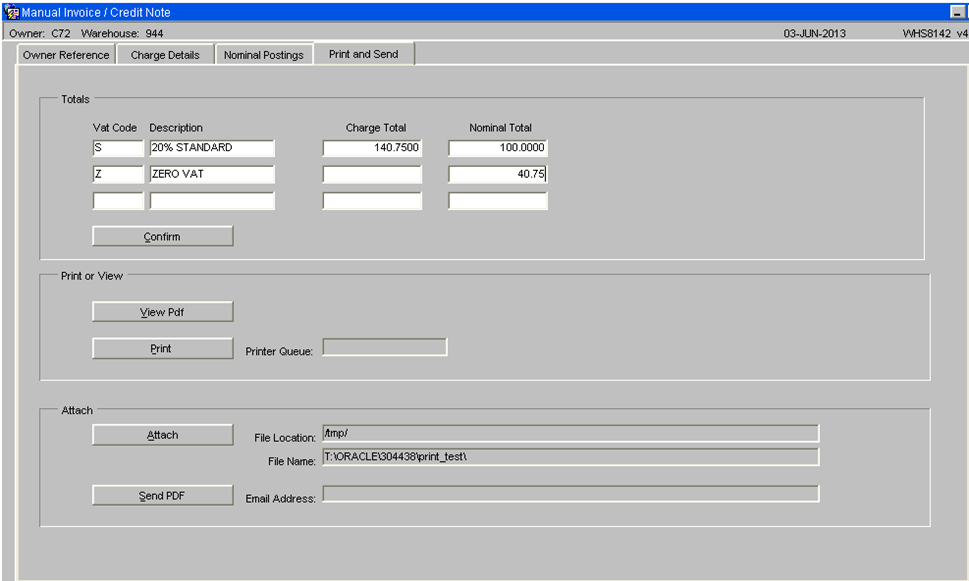Click the Vat Code field containing Z

[118, 174]
